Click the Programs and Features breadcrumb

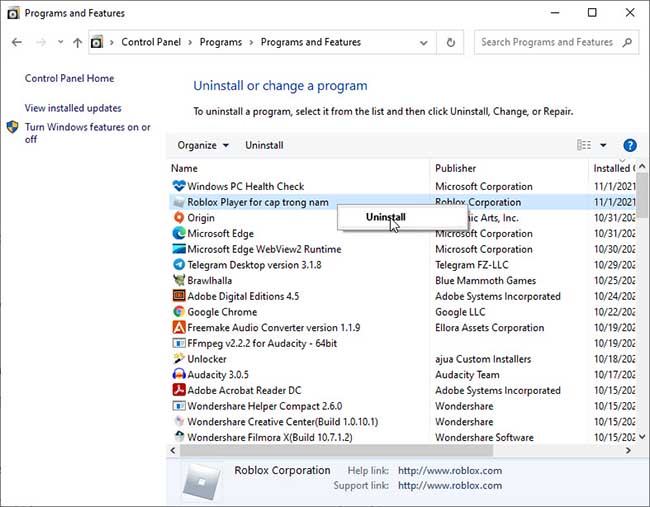click(x=310, y=42)
